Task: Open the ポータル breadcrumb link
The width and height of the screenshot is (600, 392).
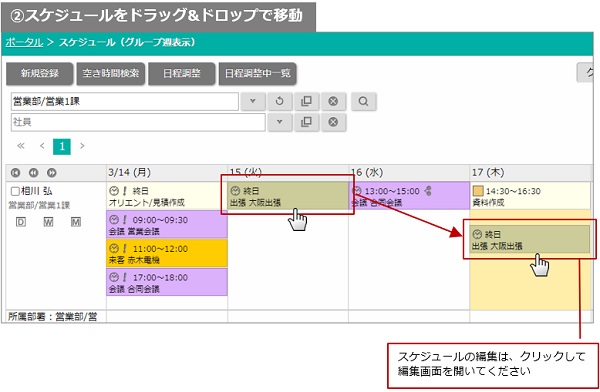Action: pyautogui.click(x=24, y=42)
